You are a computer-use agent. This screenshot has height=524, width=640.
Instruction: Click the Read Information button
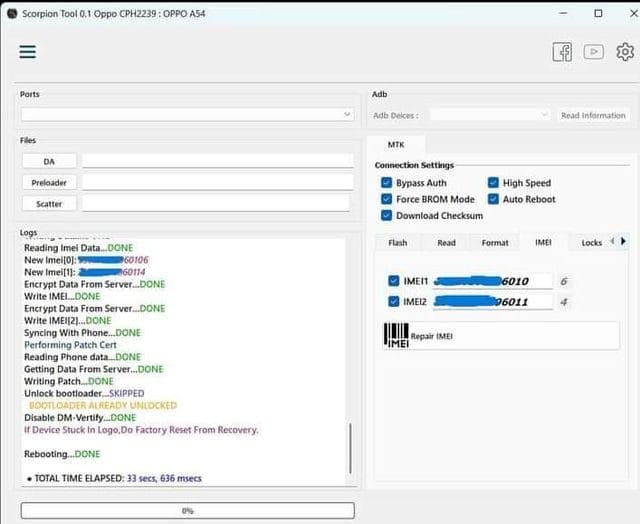593,115
